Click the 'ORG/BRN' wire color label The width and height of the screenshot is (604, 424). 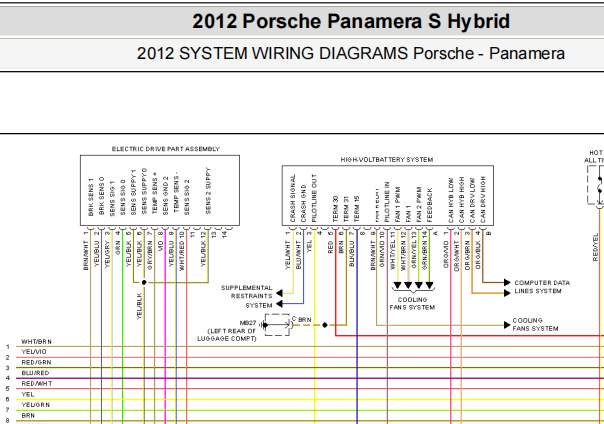467,255
